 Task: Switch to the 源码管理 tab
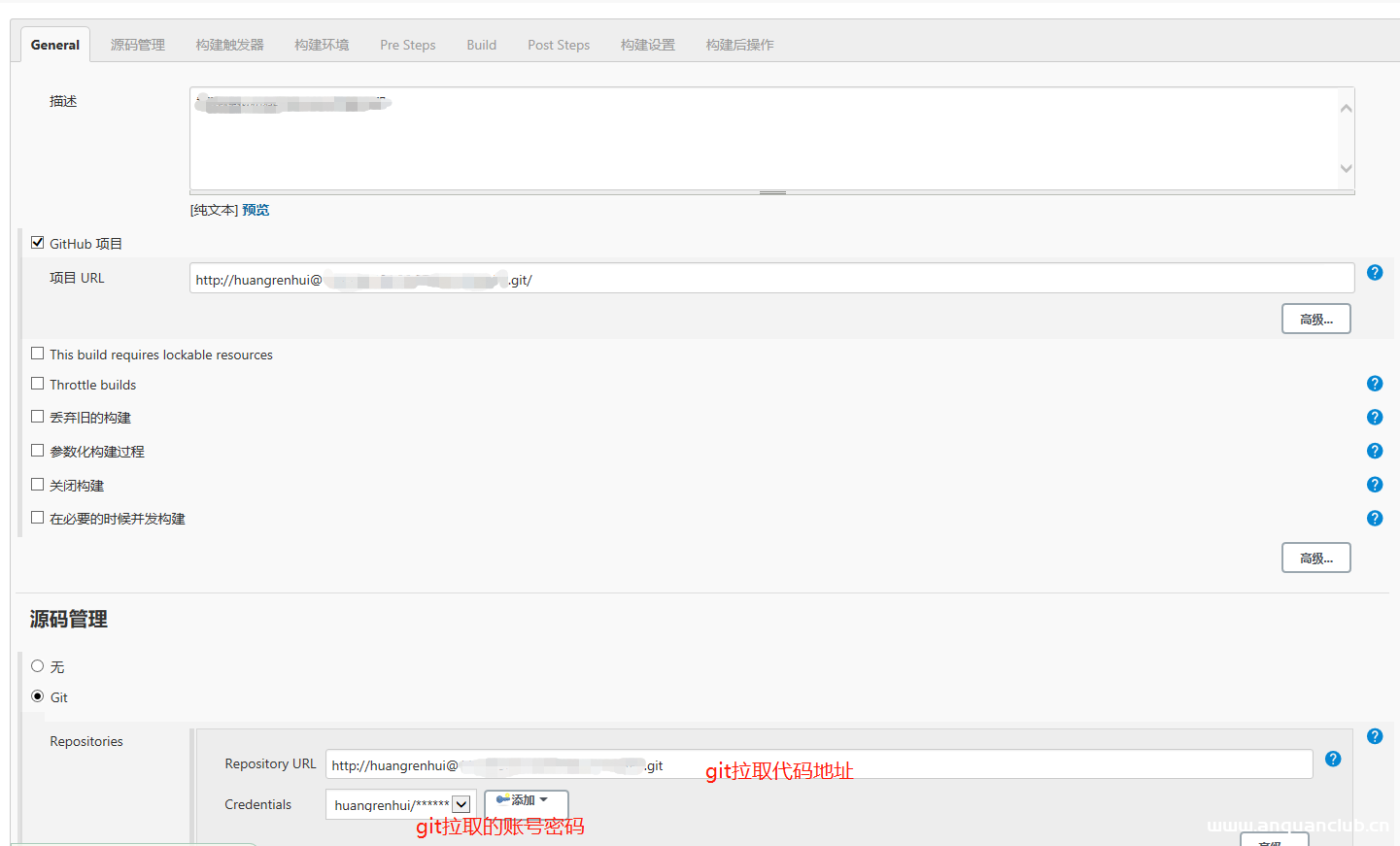(138, 45)
